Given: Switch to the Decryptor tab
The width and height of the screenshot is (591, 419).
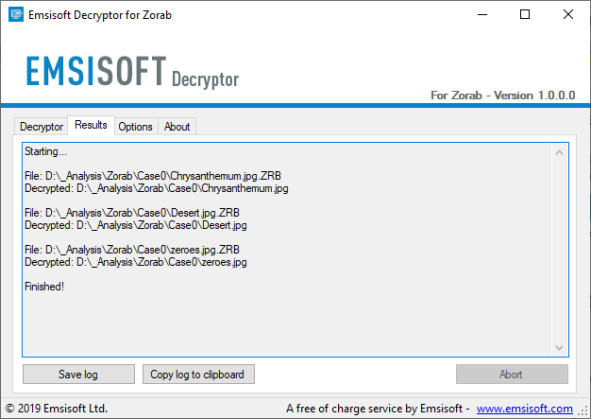Looking at the screenshot, I should (41, 127).
